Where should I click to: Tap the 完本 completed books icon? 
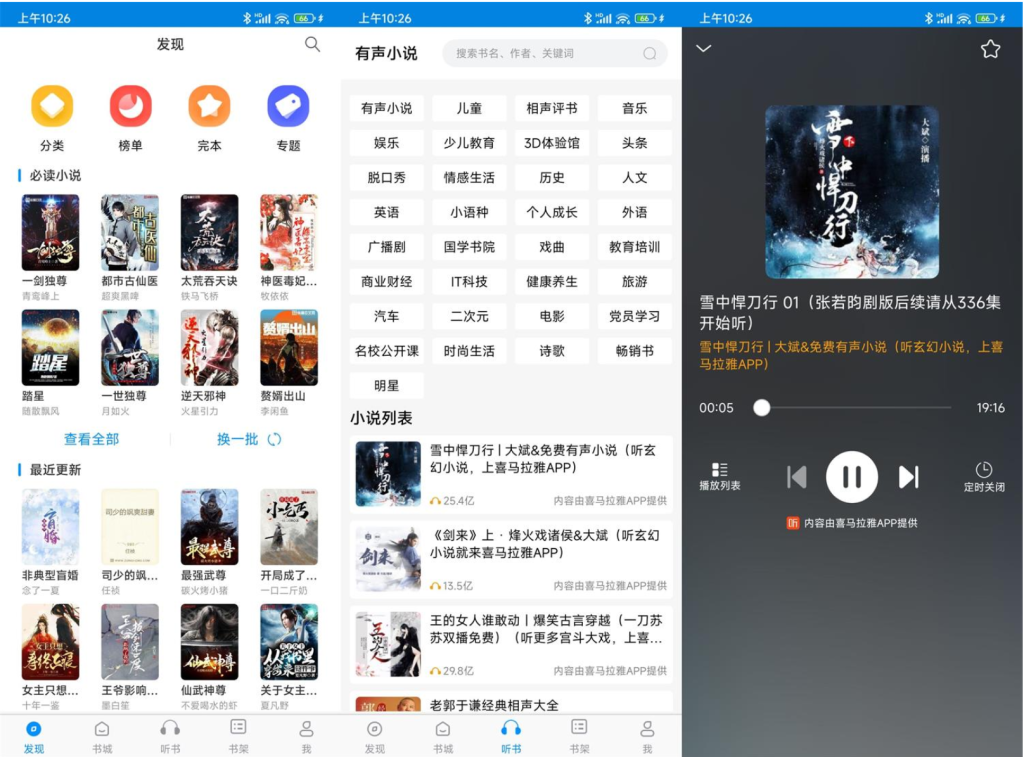(x=209, y=107)
